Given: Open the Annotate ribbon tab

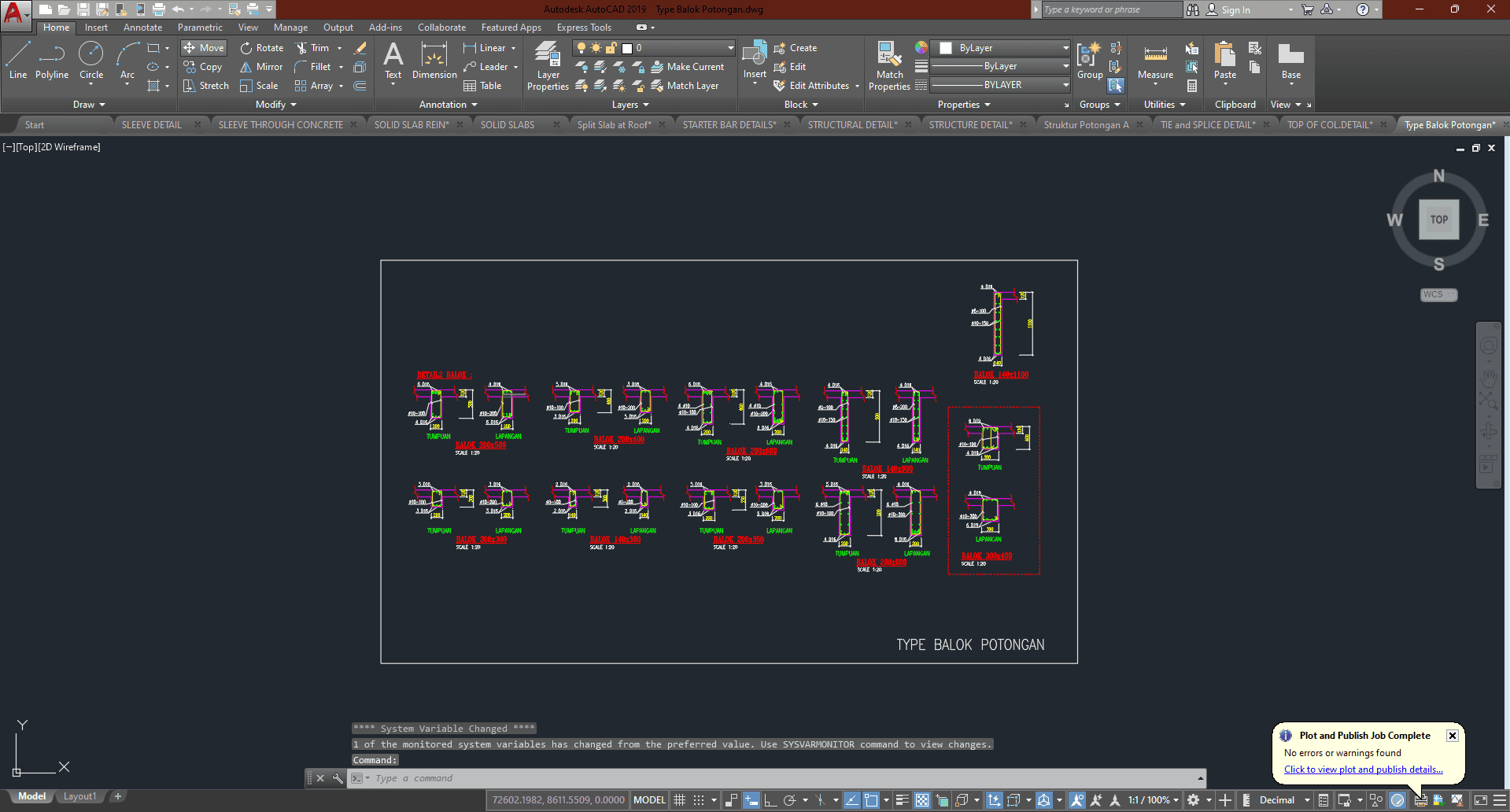Looking at the screenshot, I should click(x=142, y=28).
